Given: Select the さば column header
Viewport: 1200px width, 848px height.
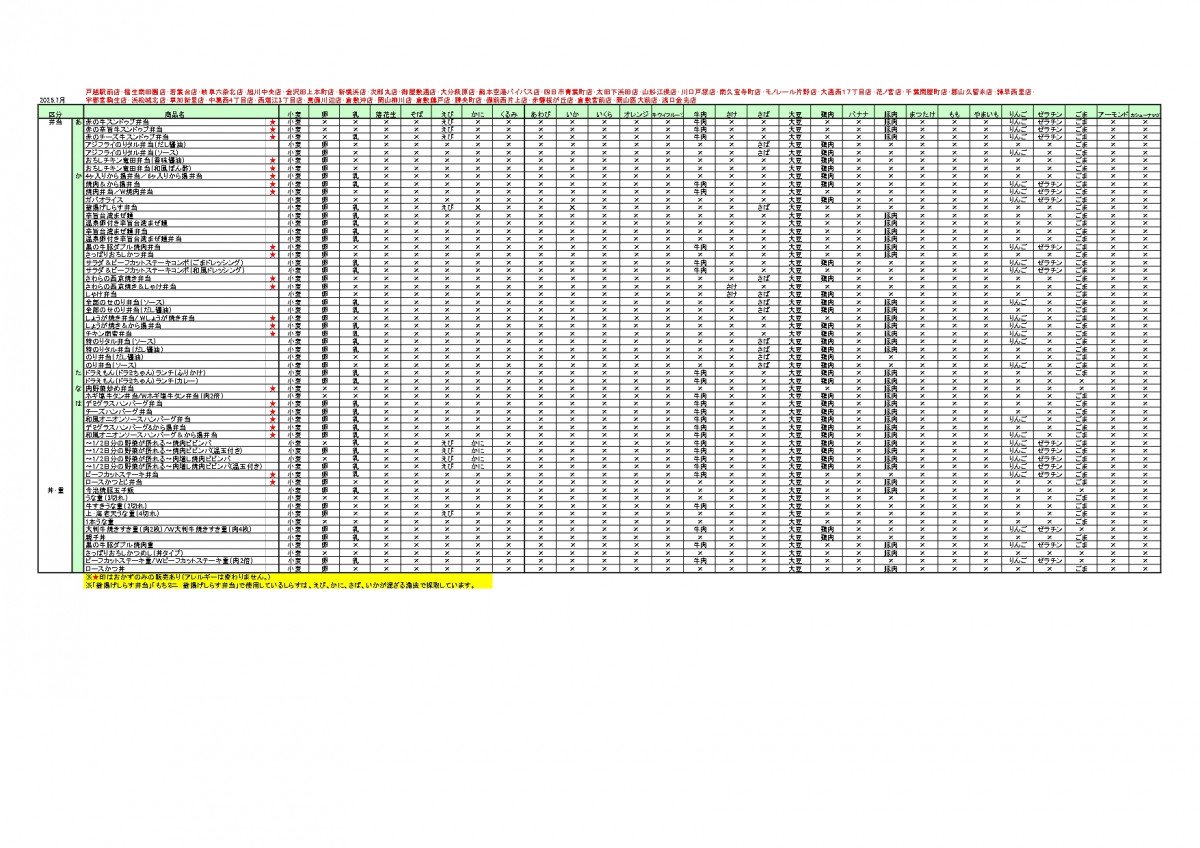Looking at the screenshot, I should point(763,115).
